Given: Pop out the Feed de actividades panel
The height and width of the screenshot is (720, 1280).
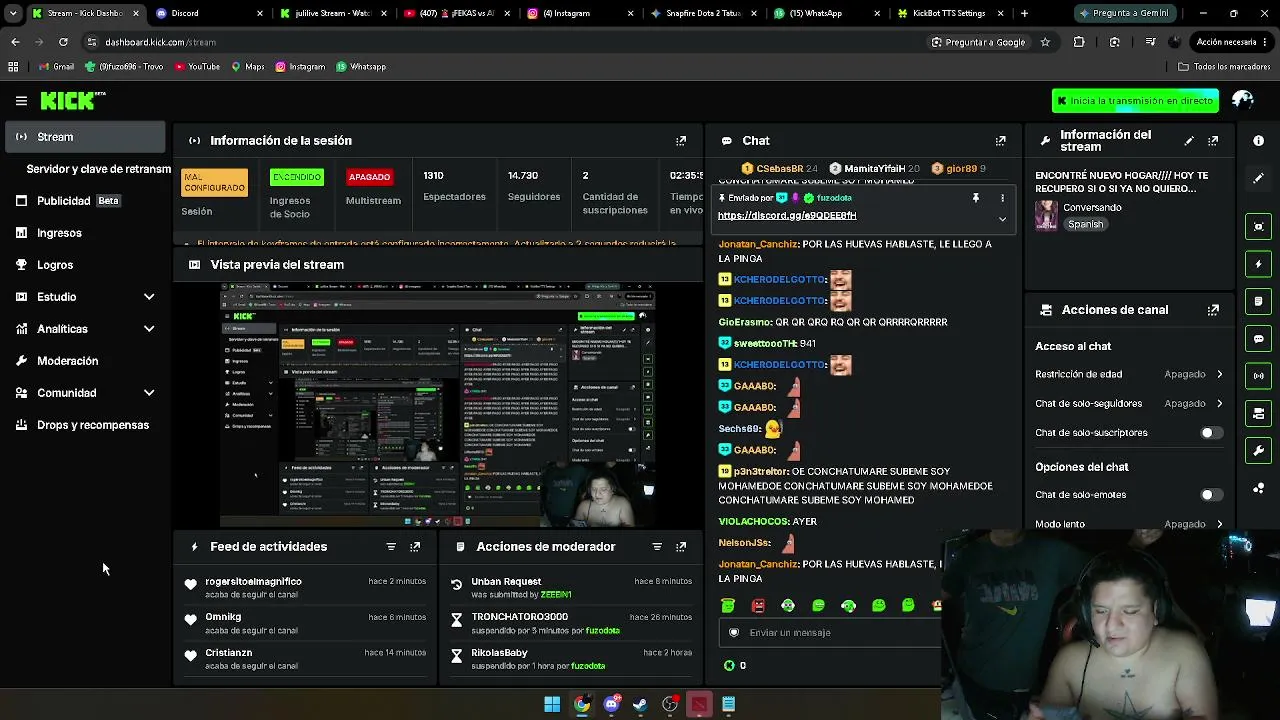Looking at the screenshot, I should 415,547.
